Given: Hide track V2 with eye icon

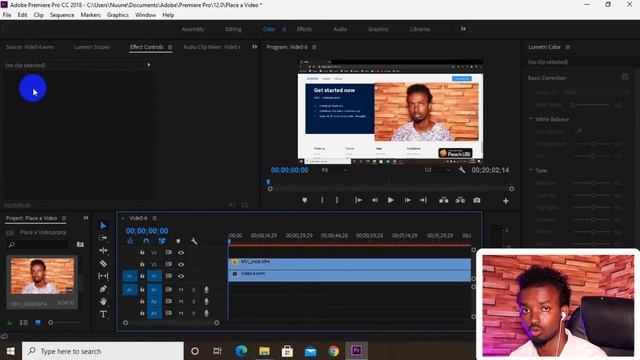Looking at the screenshot, I should click(181, 264).
